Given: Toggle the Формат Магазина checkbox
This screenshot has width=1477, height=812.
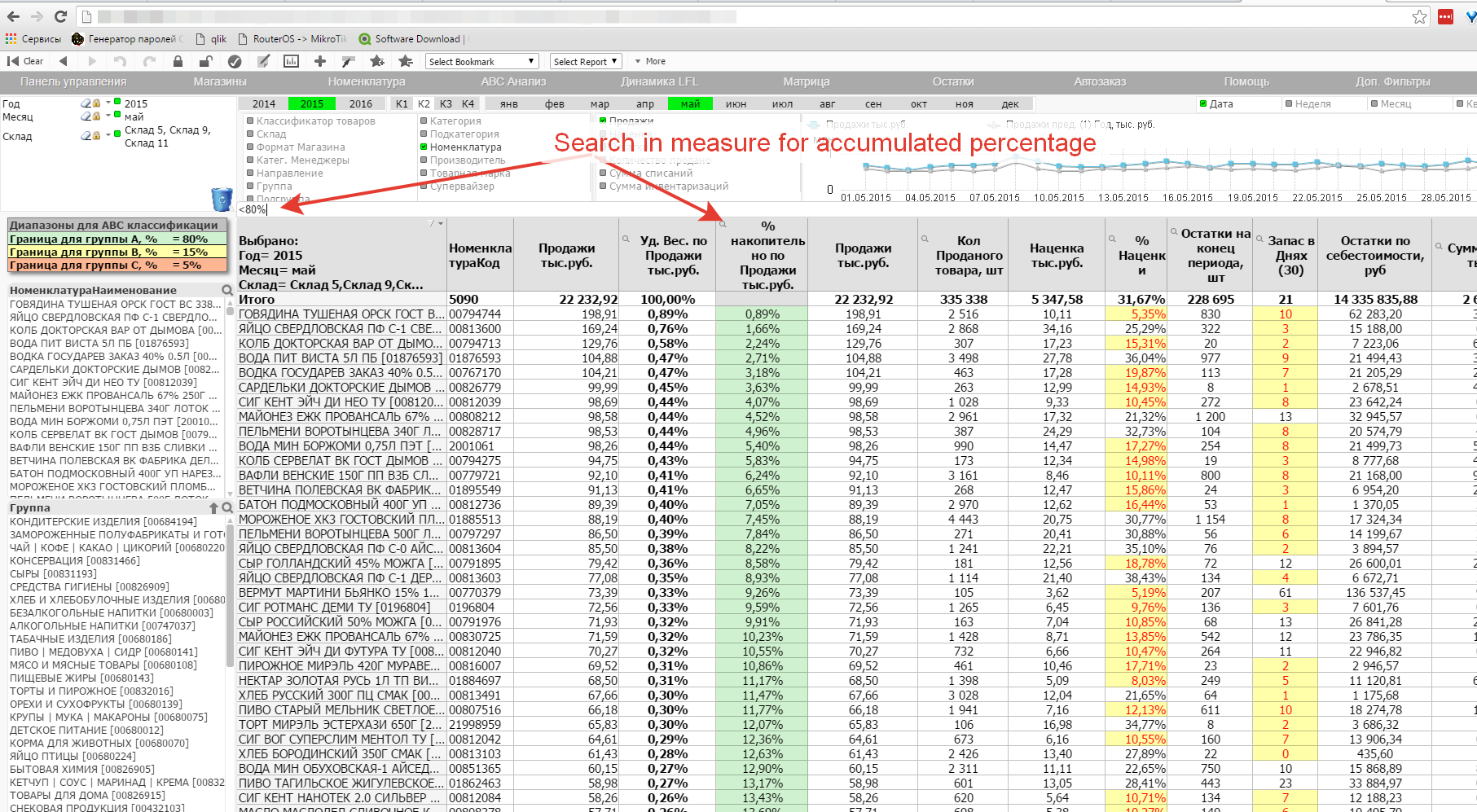Looking at the screenshot, I should (x=250, y=147).
